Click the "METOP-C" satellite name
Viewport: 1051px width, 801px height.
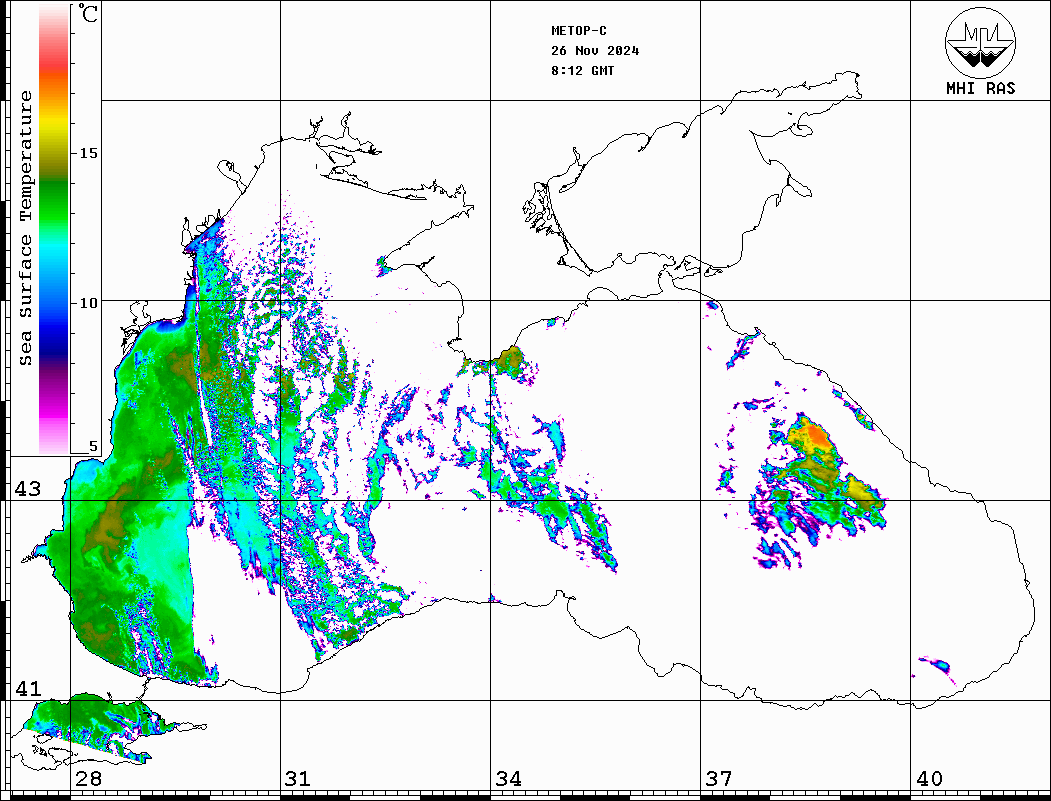click(x=579, y=31)
